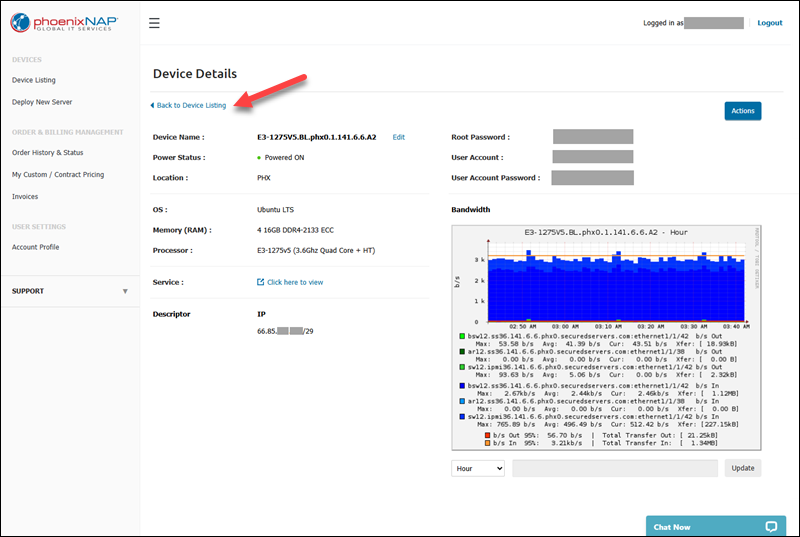Open Invoices in sidebar
Image resolution: width=800 pixels, height=537 pixels.
click(25, 196)
